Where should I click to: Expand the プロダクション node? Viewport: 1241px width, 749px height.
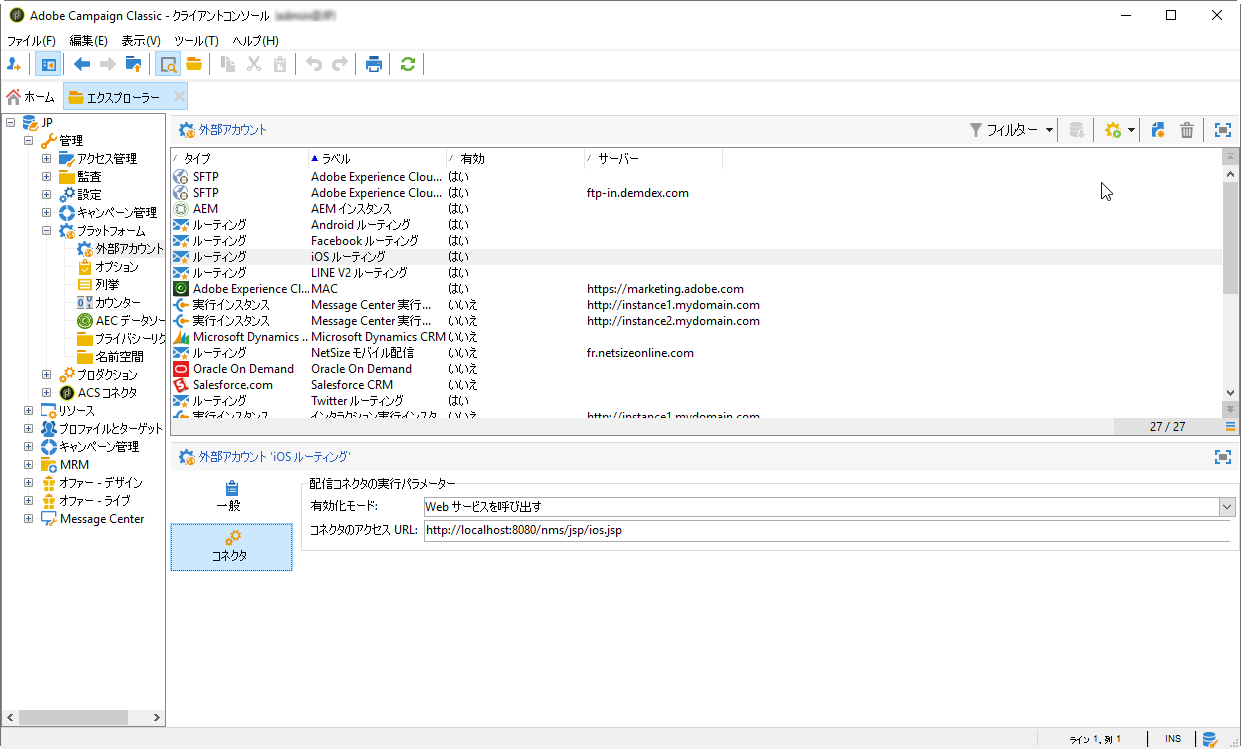pos(46,375)
